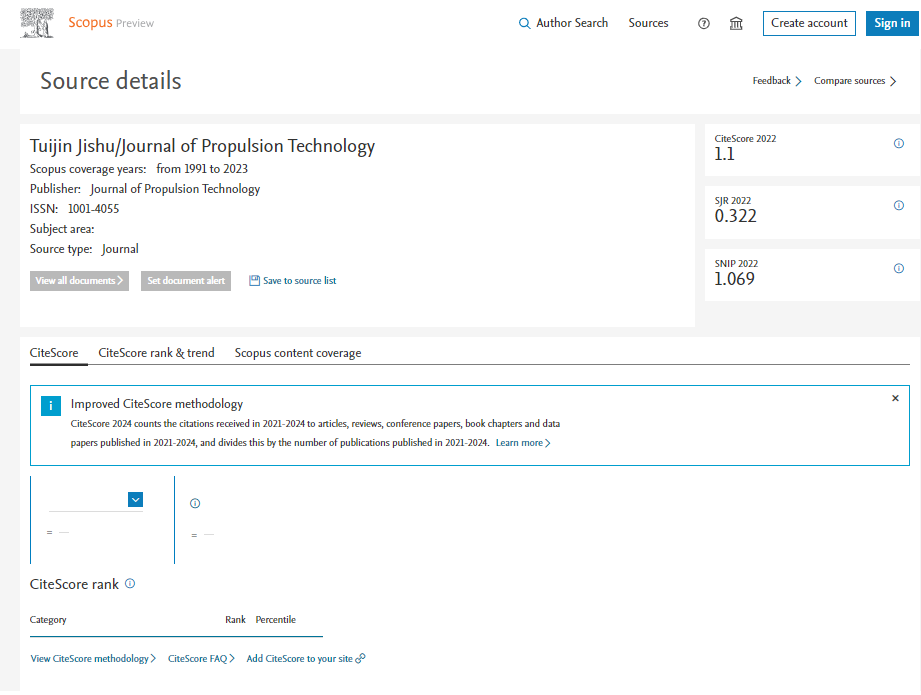The height and width of the screenshot is (695, 921).
Task: Open Author Search
Action: 563,23
